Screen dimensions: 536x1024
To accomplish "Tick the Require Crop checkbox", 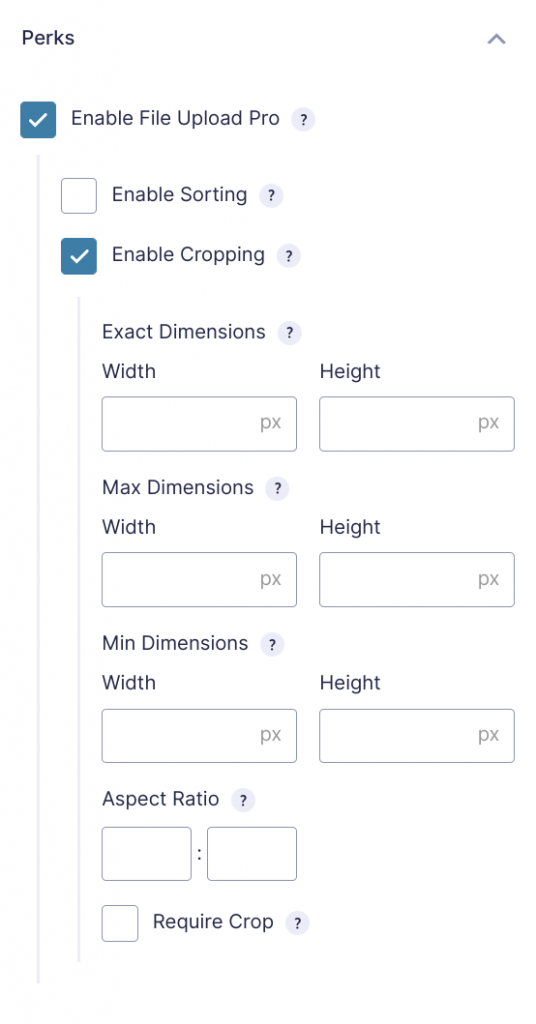I will point(120,923).
